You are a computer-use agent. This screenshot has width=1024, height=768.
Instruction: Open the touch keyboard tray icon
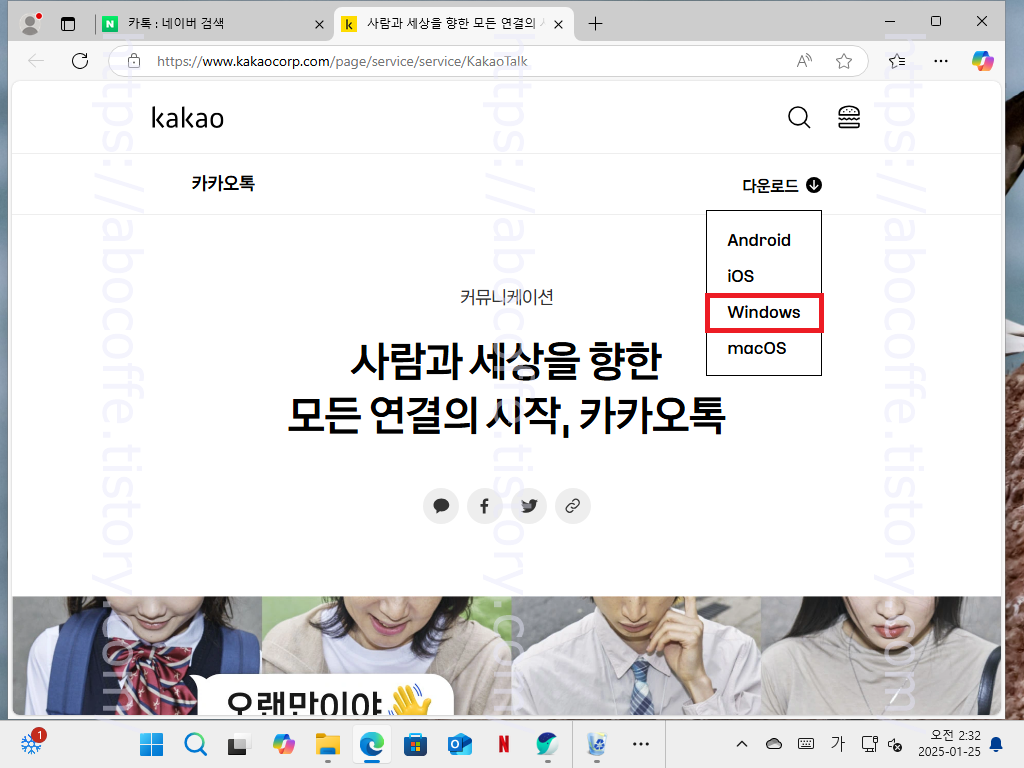(x=806, y=744)
